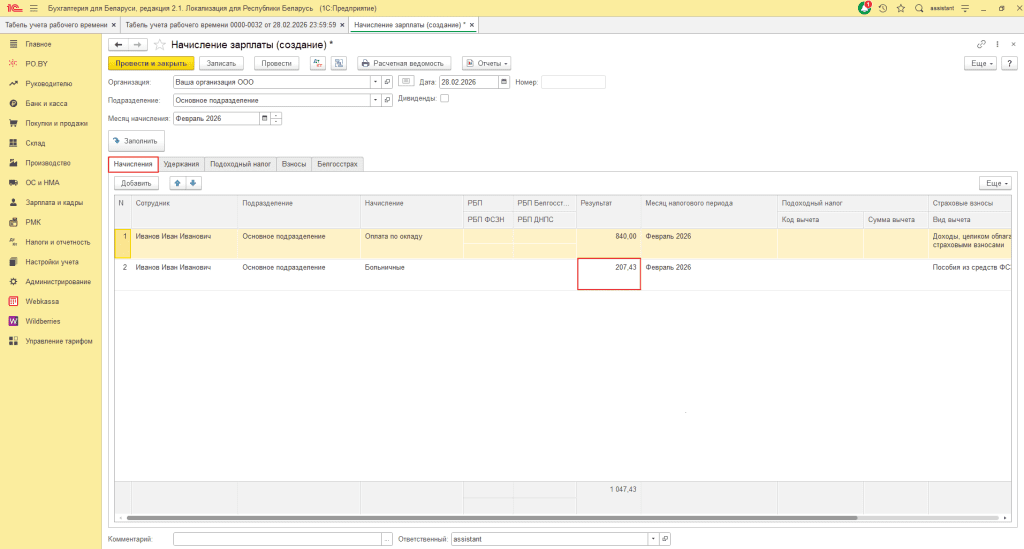
Task: Expand the Организация dropdown list
Action: pyautogui.click(x=375, y=82)
